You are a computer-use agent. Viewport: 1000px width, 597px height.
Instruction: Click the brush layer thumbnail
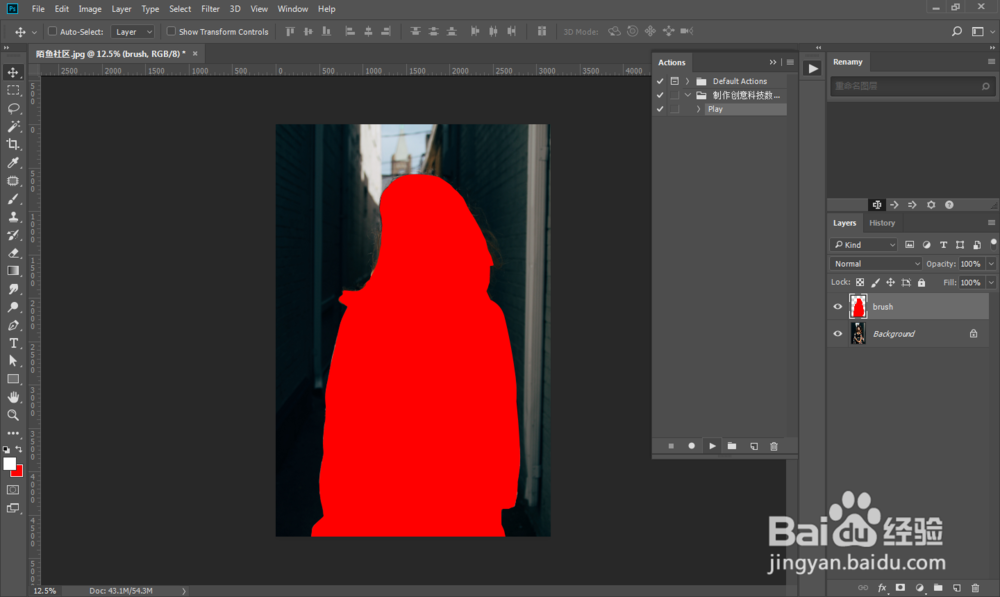pos(858,307)
